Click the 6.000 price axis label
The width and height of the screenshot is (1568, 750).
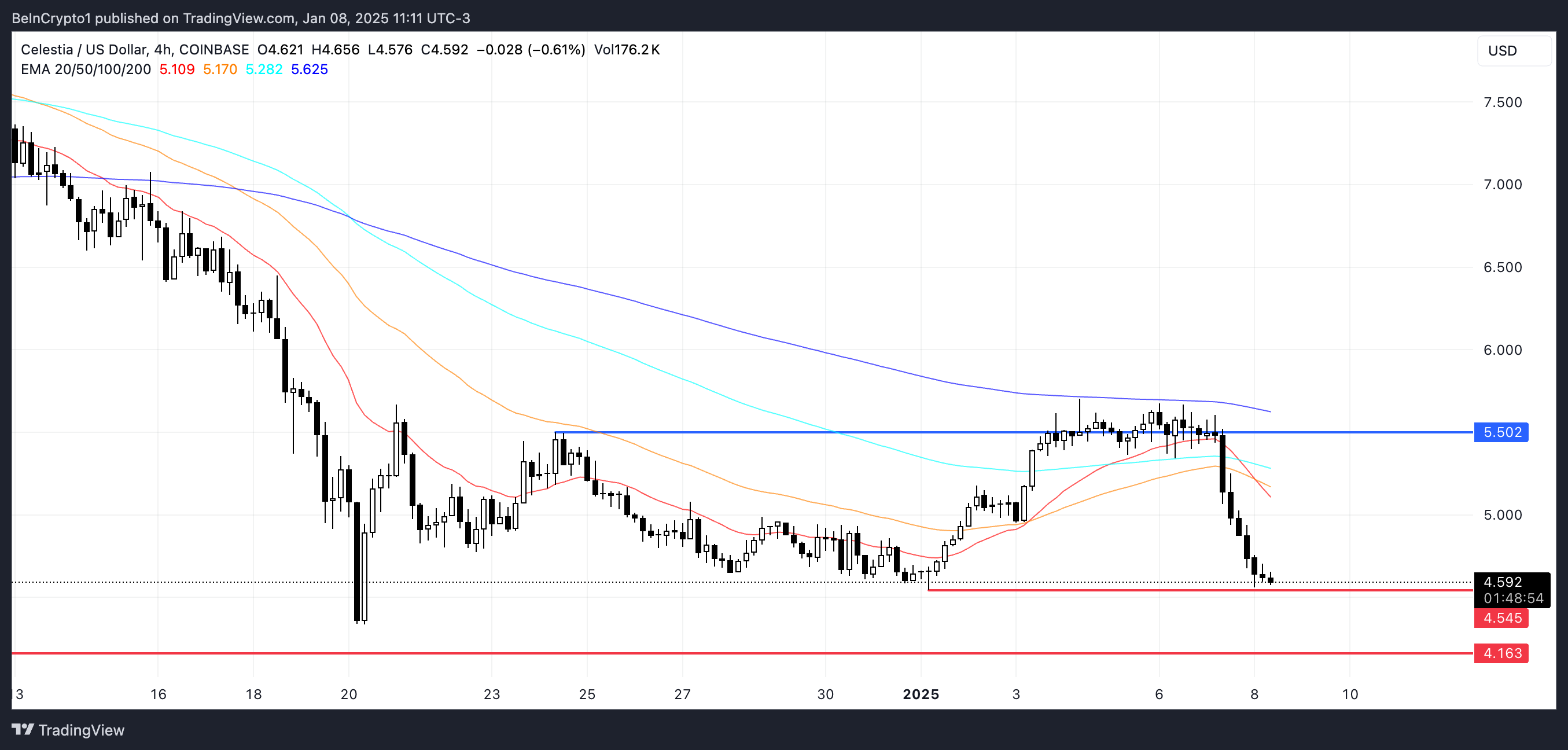point(1501,350)
